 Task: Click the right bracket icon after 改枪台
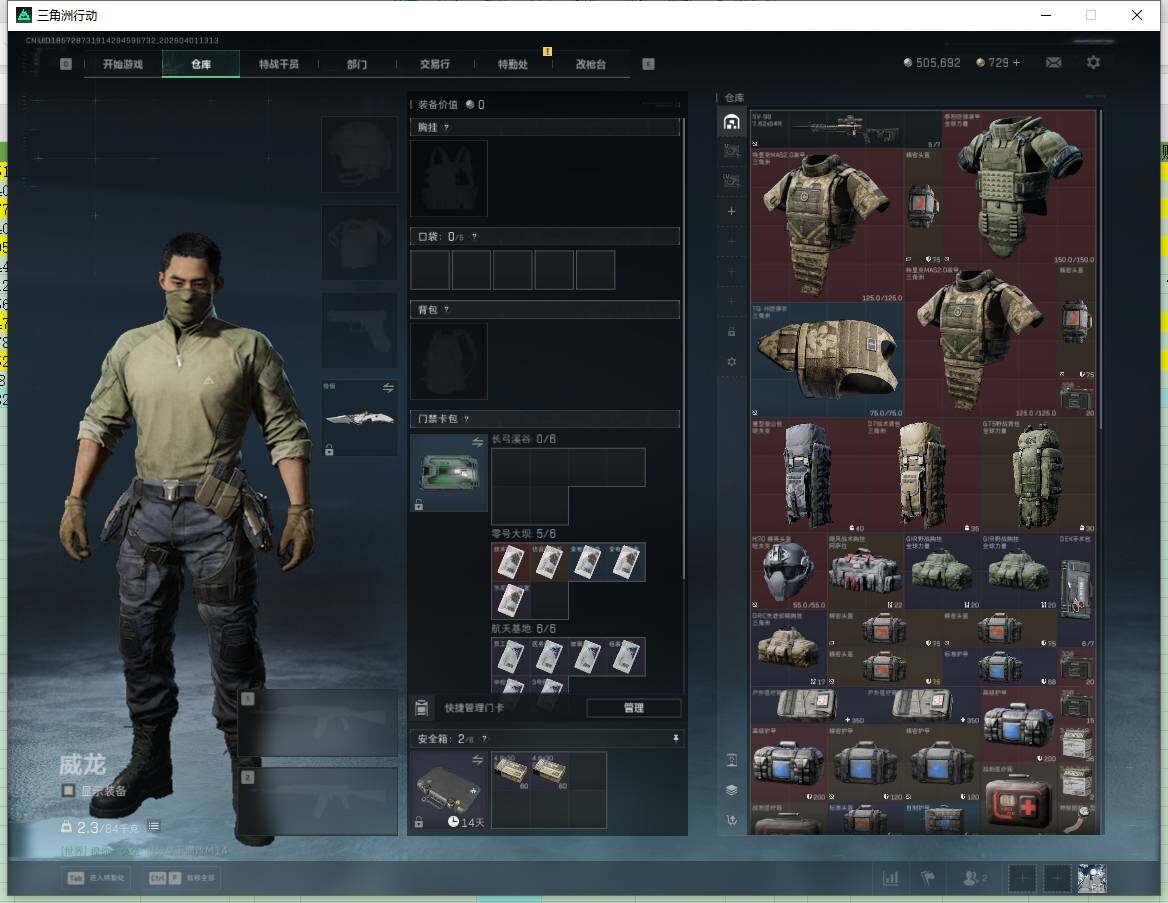tap(648, 64)
